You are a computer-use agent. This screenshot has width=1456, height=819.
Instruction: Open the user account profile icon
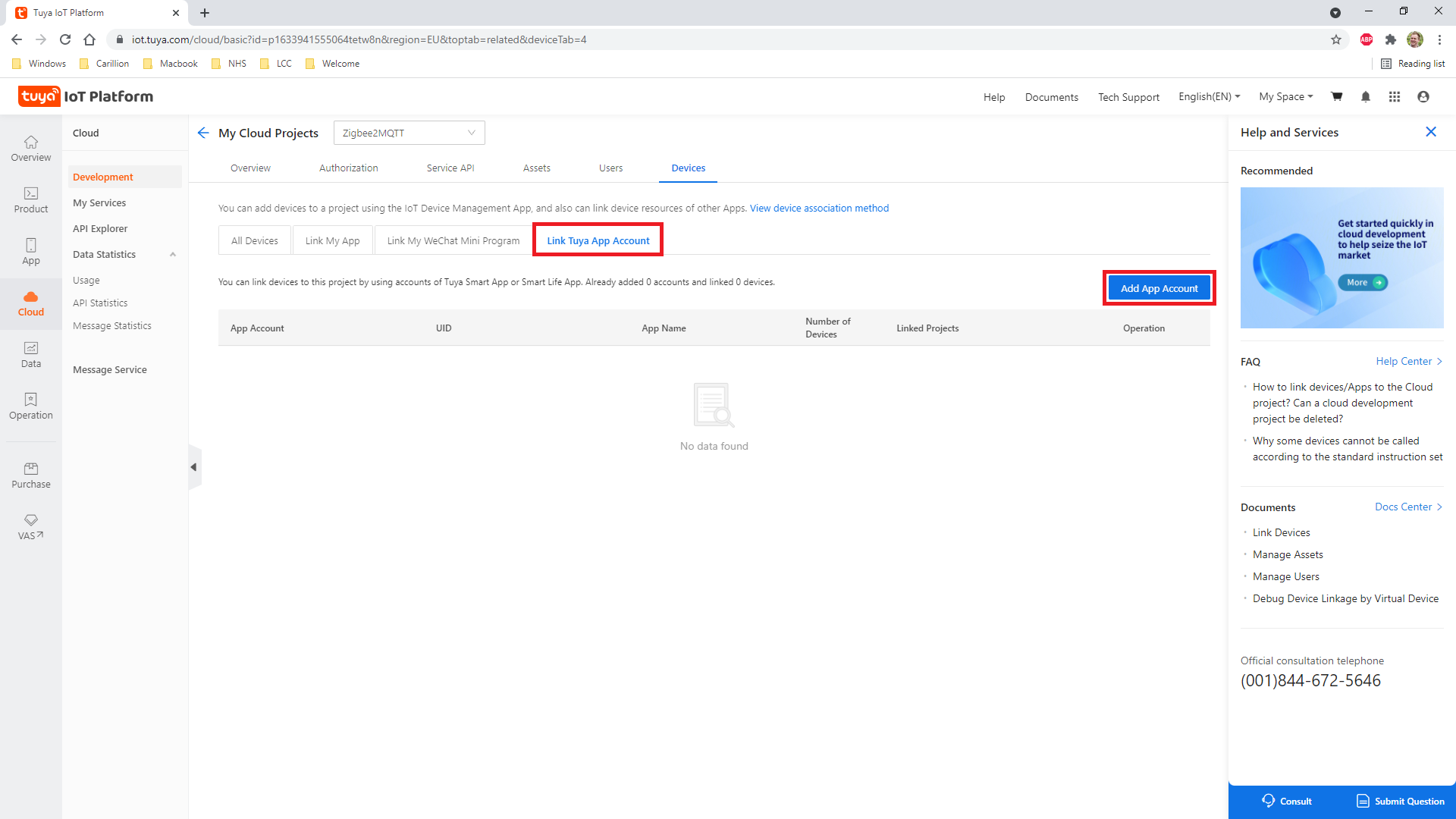pyautogui.click(x=1423, y=96)
